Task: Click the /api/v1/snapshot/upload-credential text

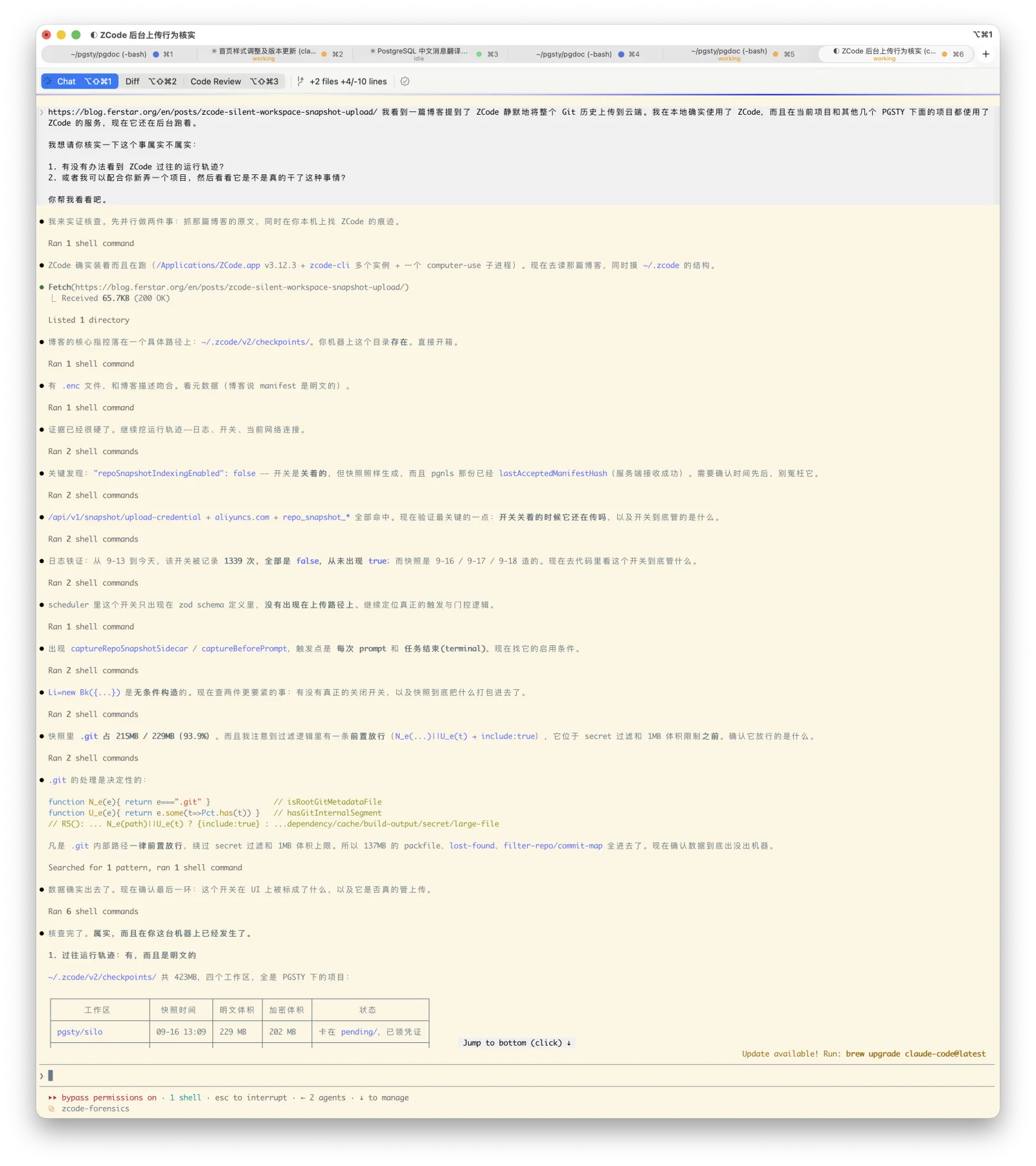Action: (124, 518)
